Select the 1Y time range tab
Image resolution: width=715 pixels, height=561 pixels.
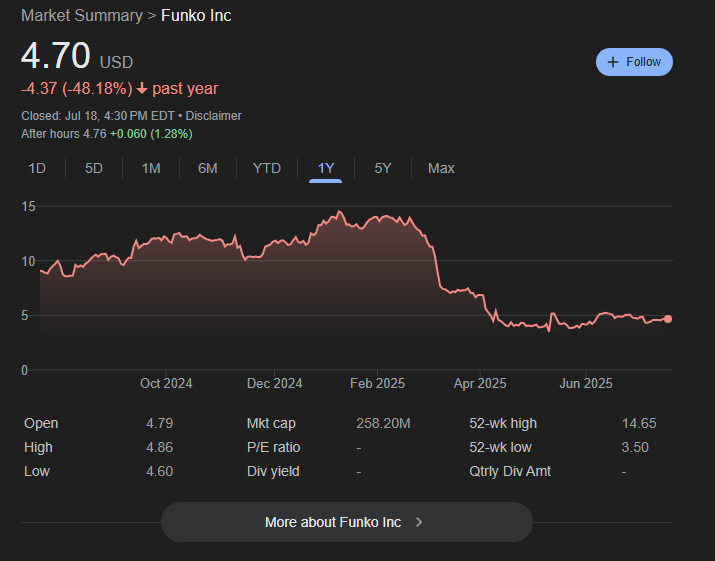coord(326,168)
